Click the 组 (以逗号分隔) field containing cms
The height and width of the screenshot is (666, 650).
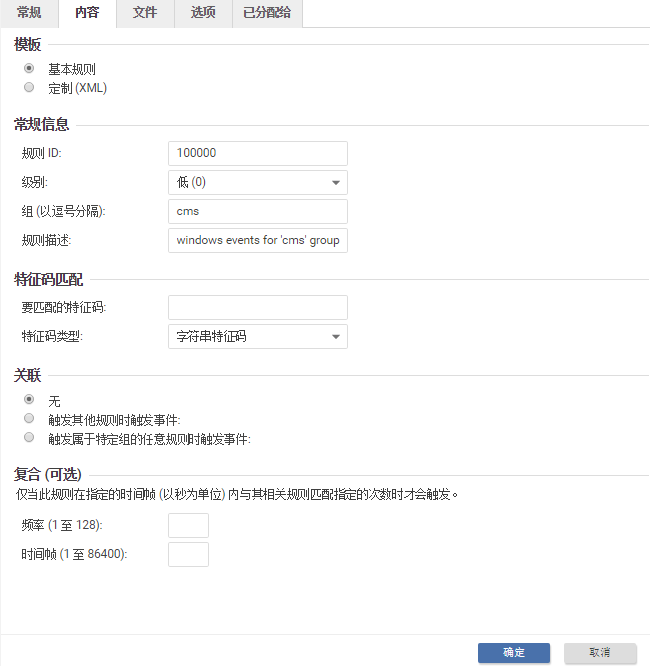[x=258, y=211]
